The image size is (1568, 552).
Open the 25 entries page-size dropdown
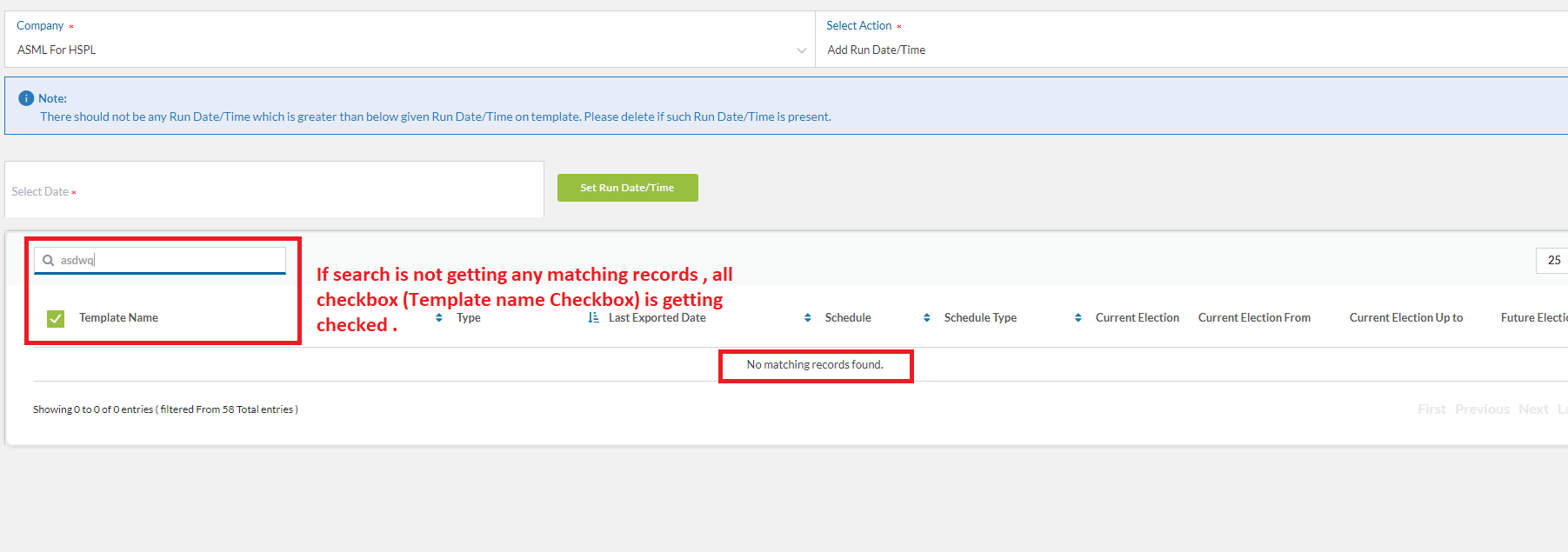pos(1553,260)
